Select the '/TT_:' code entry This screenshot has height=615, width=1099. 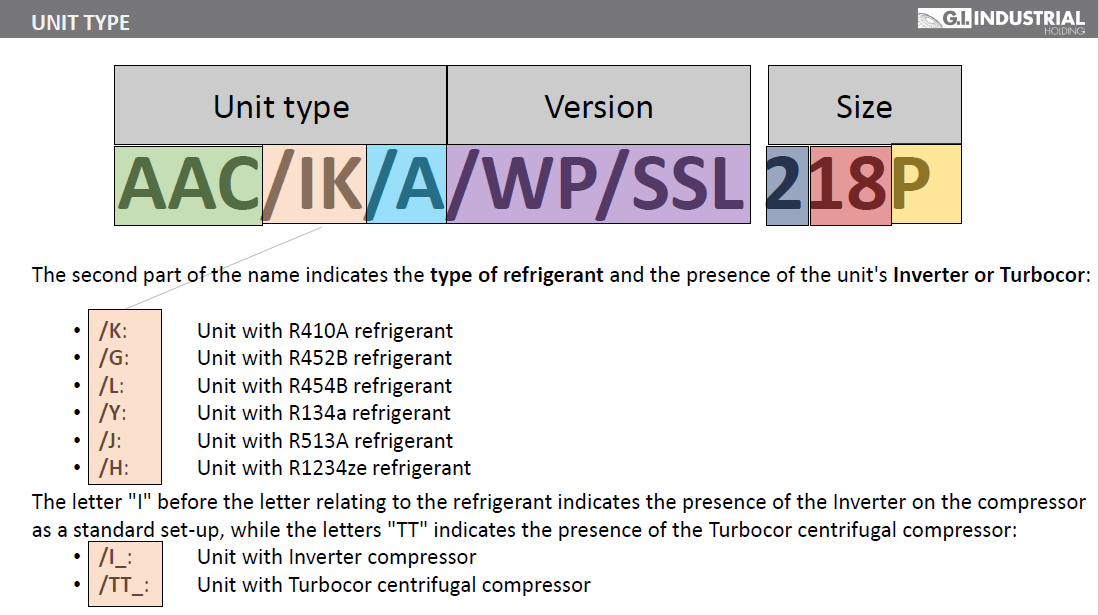pyautogui.click(x=123, y=585)
